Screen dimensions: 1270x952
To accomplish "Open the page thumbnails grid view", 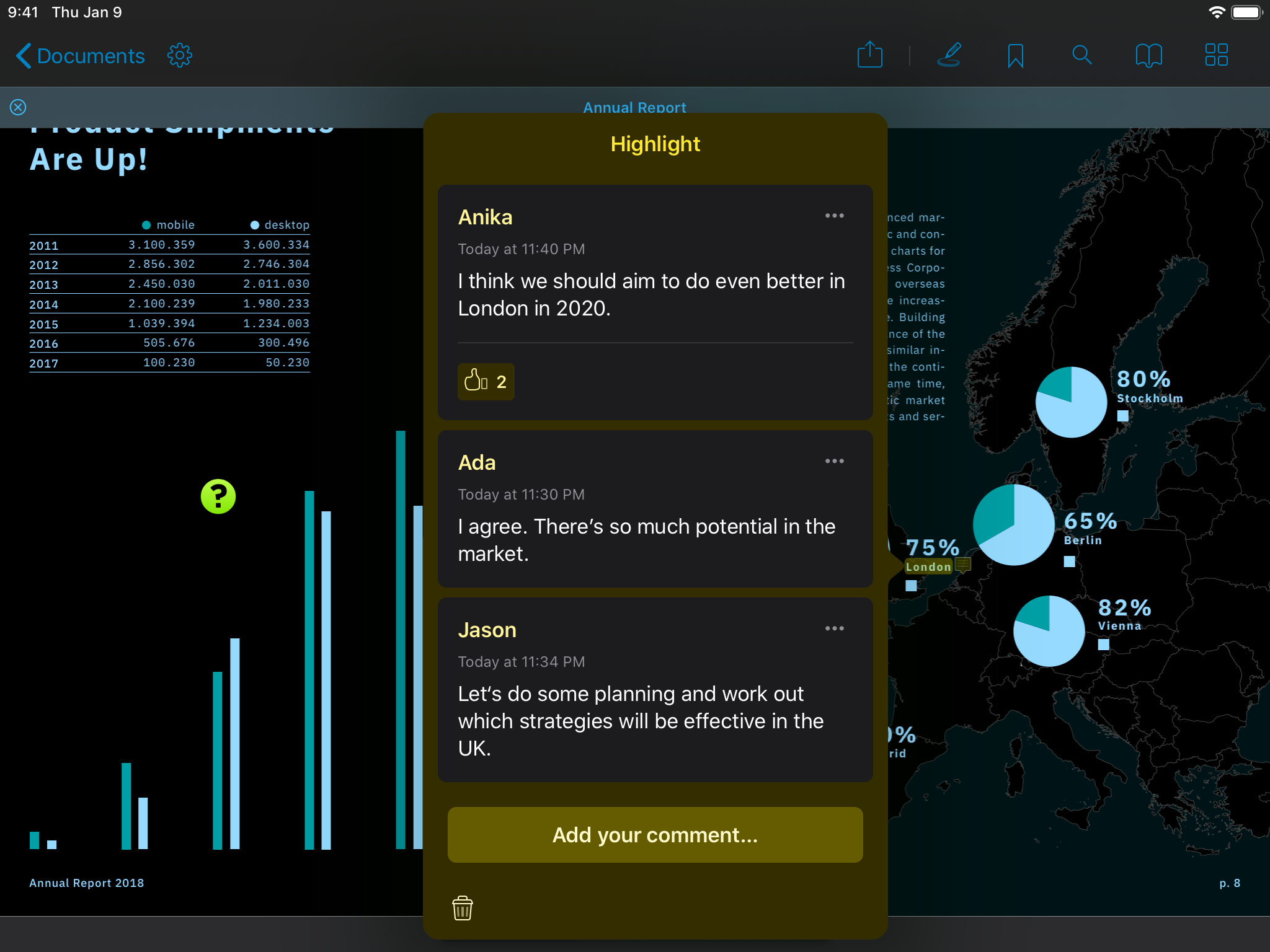I will tap(1217, 55).
